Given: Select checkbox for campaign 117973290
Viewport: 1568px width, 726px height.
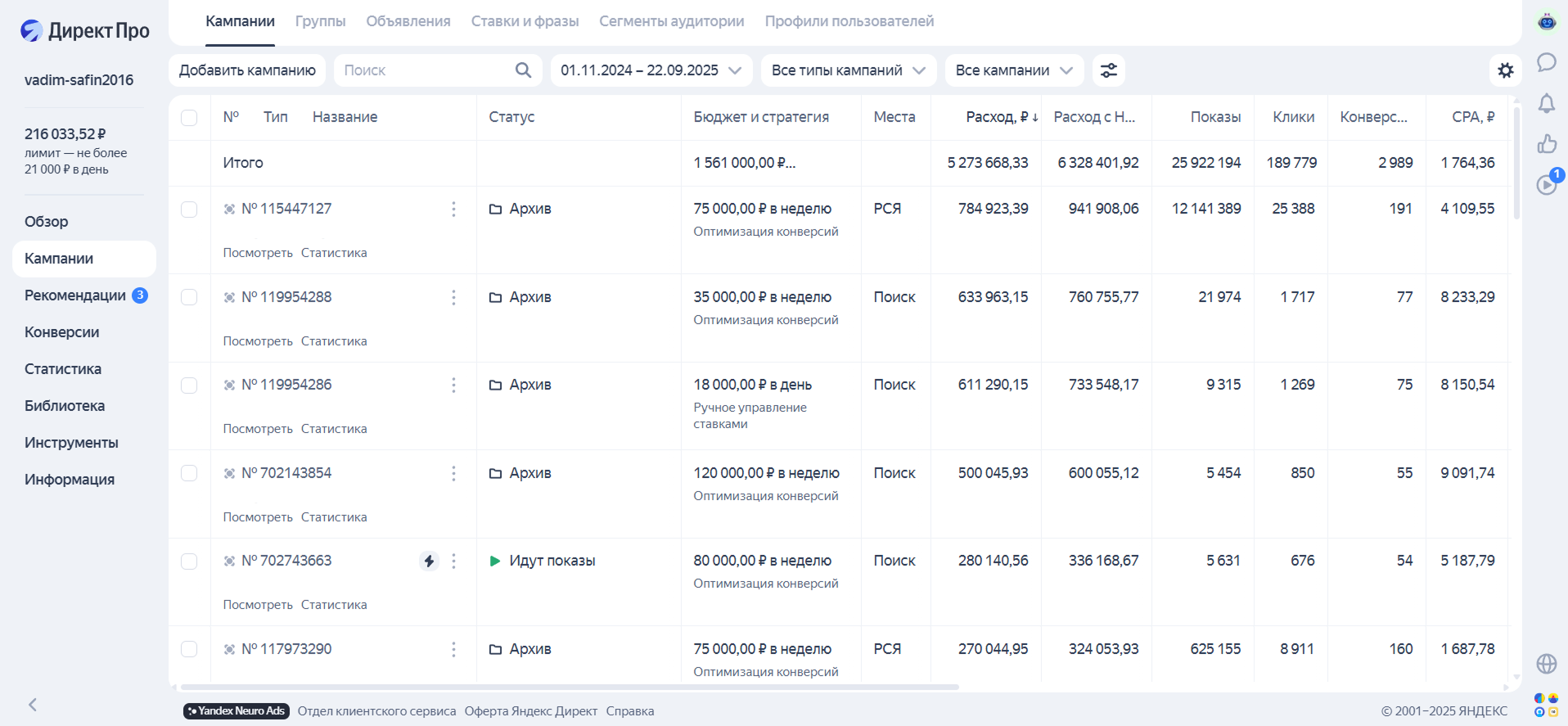Looking at the screenshot, I should click(189, 649).
